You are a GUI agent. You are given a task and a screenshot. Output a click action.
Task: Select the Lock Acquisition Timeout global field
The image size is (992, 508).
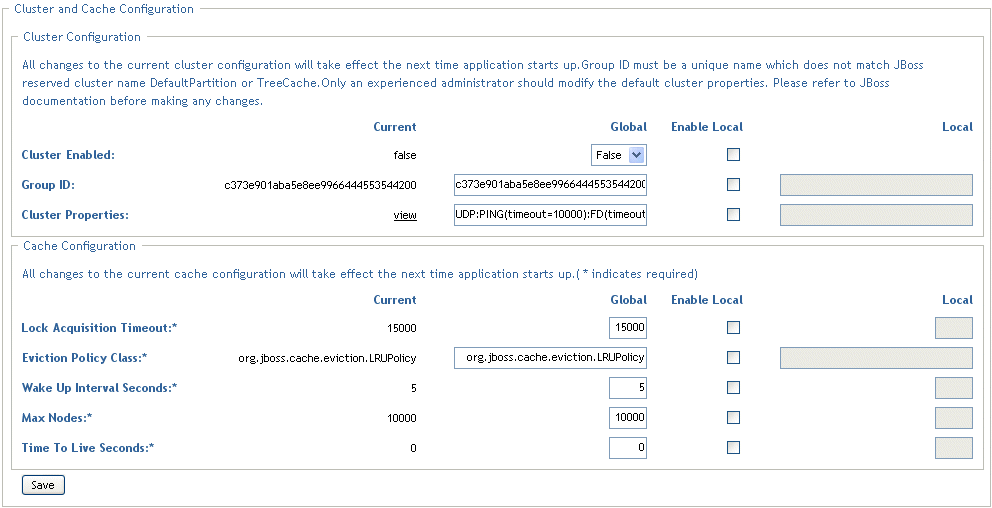[x=628, y=328]
